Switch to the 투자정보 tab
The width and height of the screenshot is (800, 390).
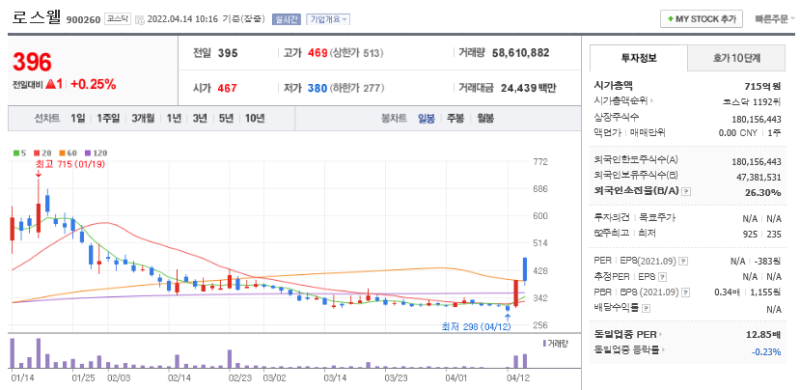click(639, 58)
